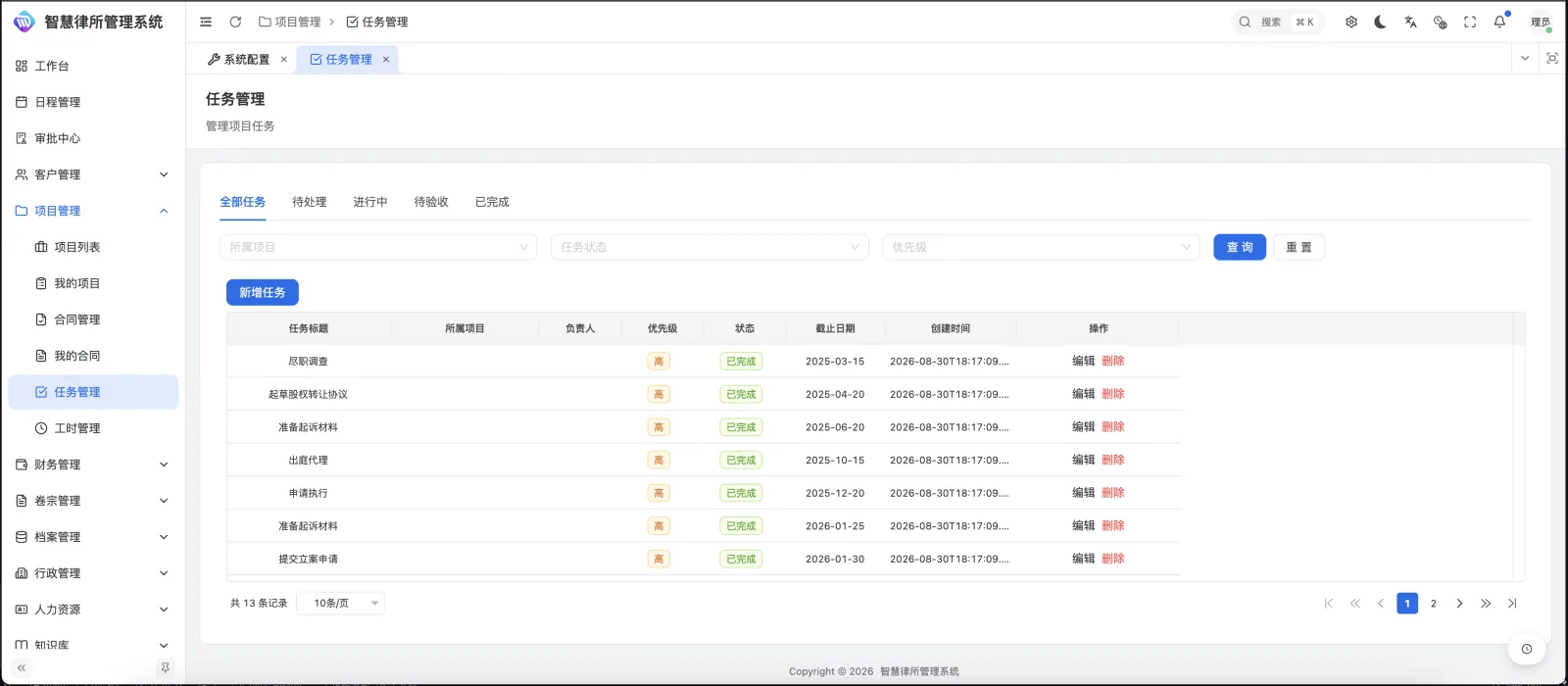Delete the 起草股权转让协议 task
This screenshot has height=686, width=1568.
tap(1113, 394)
